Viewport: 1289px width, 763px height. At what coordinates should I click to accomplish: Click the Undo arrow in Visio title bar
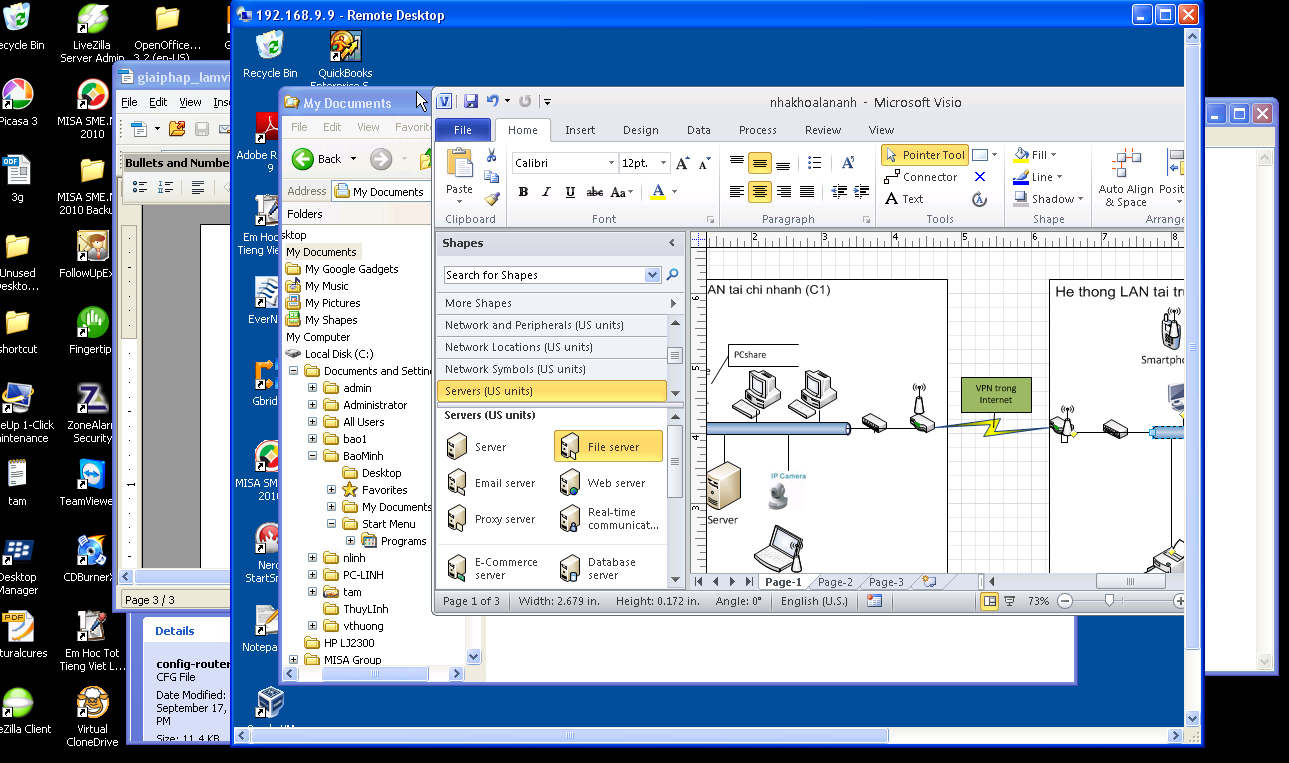[x=492, y=101]
